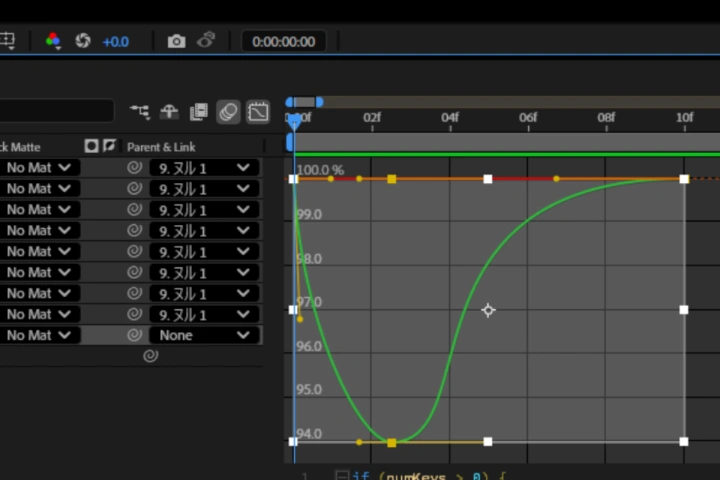Click the bezier handle dot below the 97.0 label
The image size is (720, 480).
pos(300,319)
